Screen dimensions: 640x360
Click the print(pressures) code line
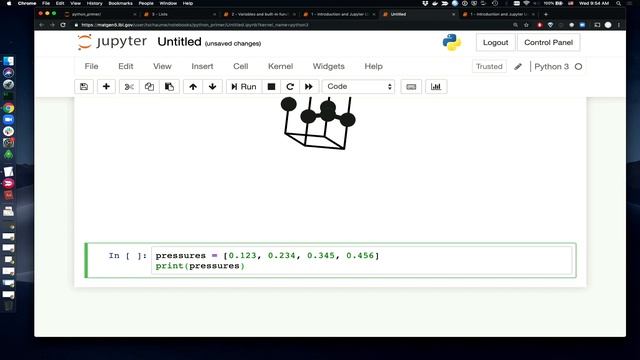(x=200, y=266)
